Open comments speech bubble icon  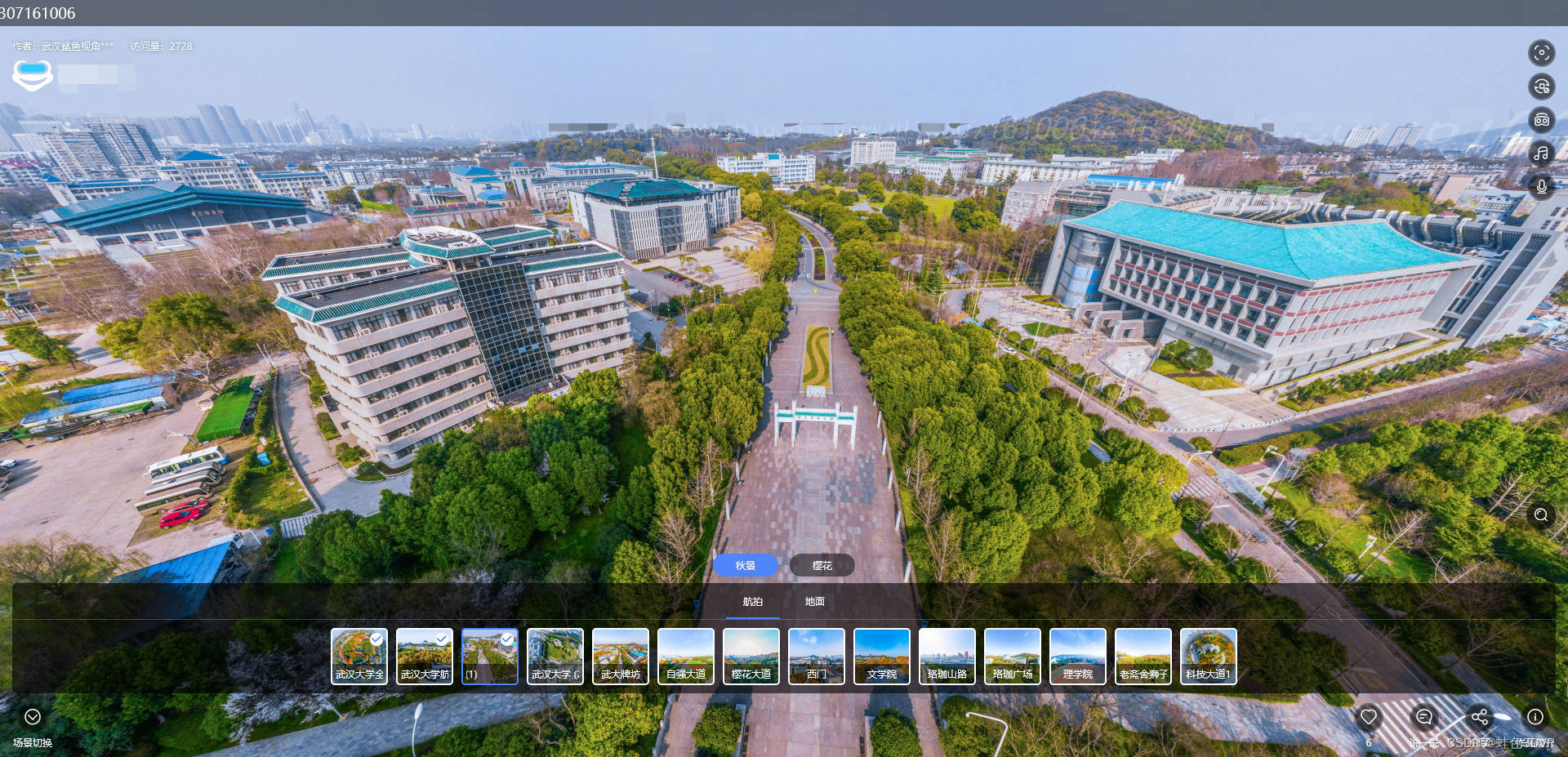click(x=1424, y=717)
